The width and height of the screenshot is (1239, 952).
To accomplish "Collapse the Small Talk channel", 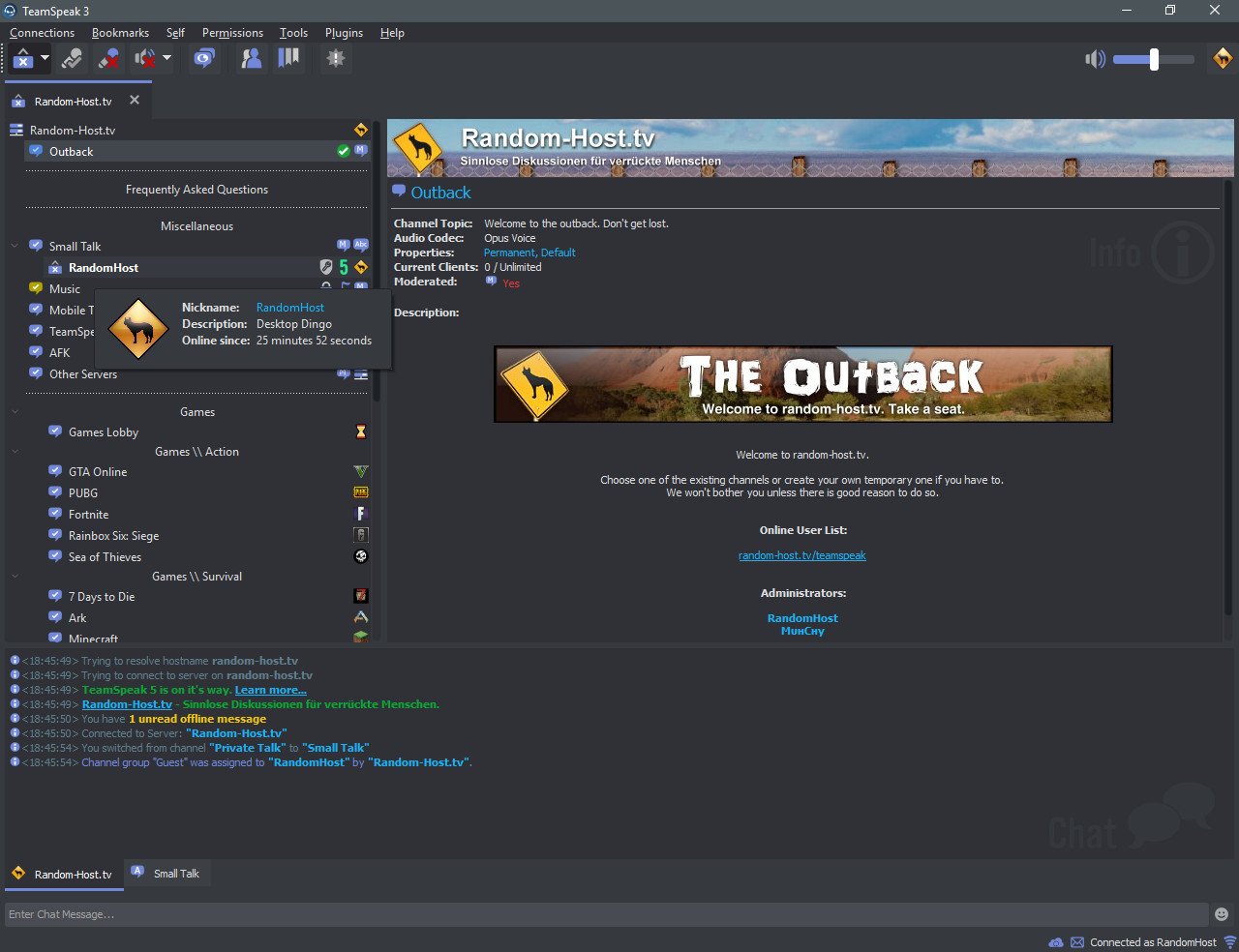I will (15, 246).
